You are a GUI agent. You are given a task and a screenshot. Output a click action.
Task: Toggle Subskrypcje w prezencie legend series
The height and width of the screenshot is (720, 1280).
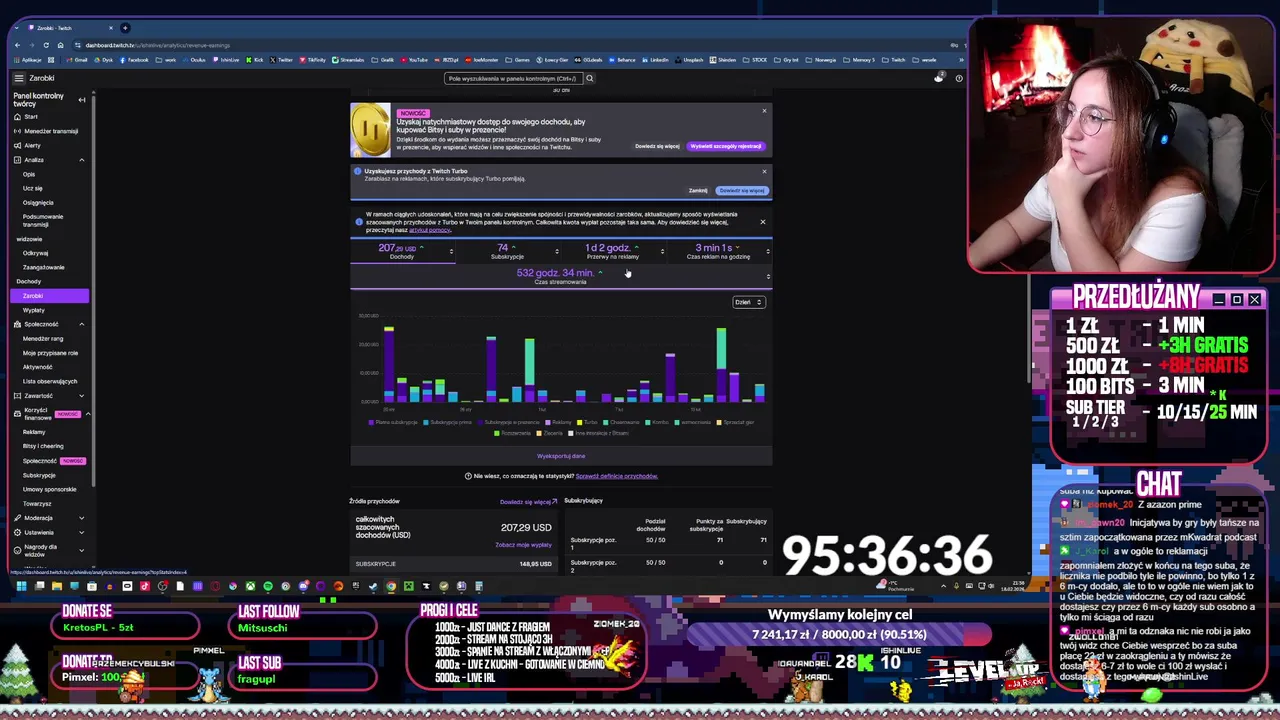[509, 422]
